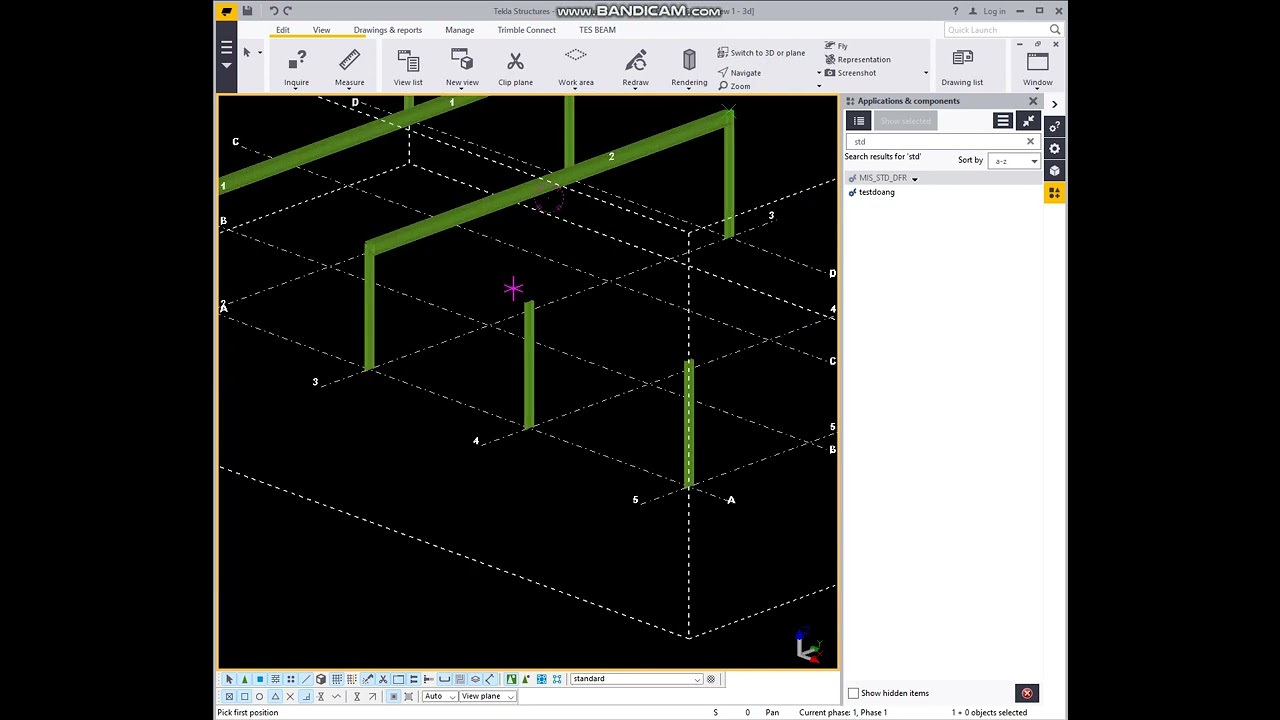Open the View list
The width and height of the screenshot is (1280, 720).
(408, 67)
